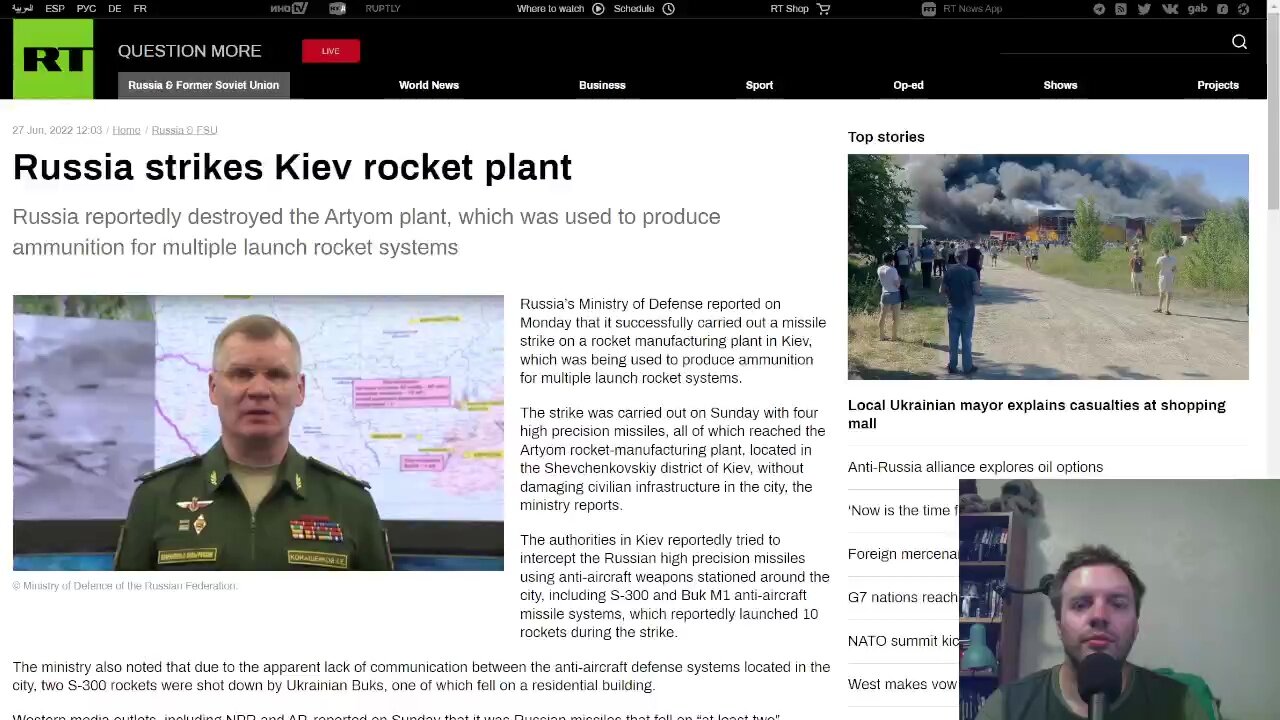
Task: Open the RT documentary channel logo
Action: pyautogui.click(x=337, y=8)
